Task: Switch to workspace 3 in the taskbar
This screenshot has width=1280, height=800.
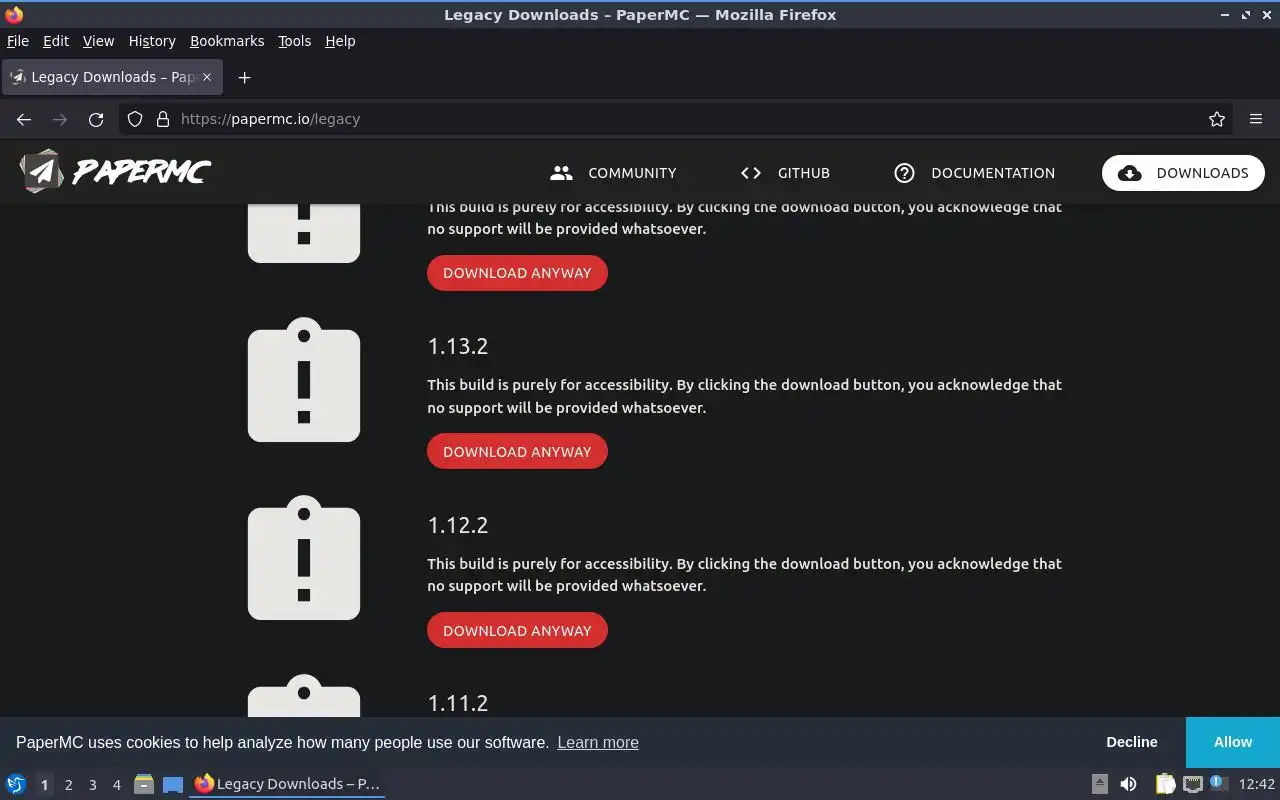Action: point(92,785)
